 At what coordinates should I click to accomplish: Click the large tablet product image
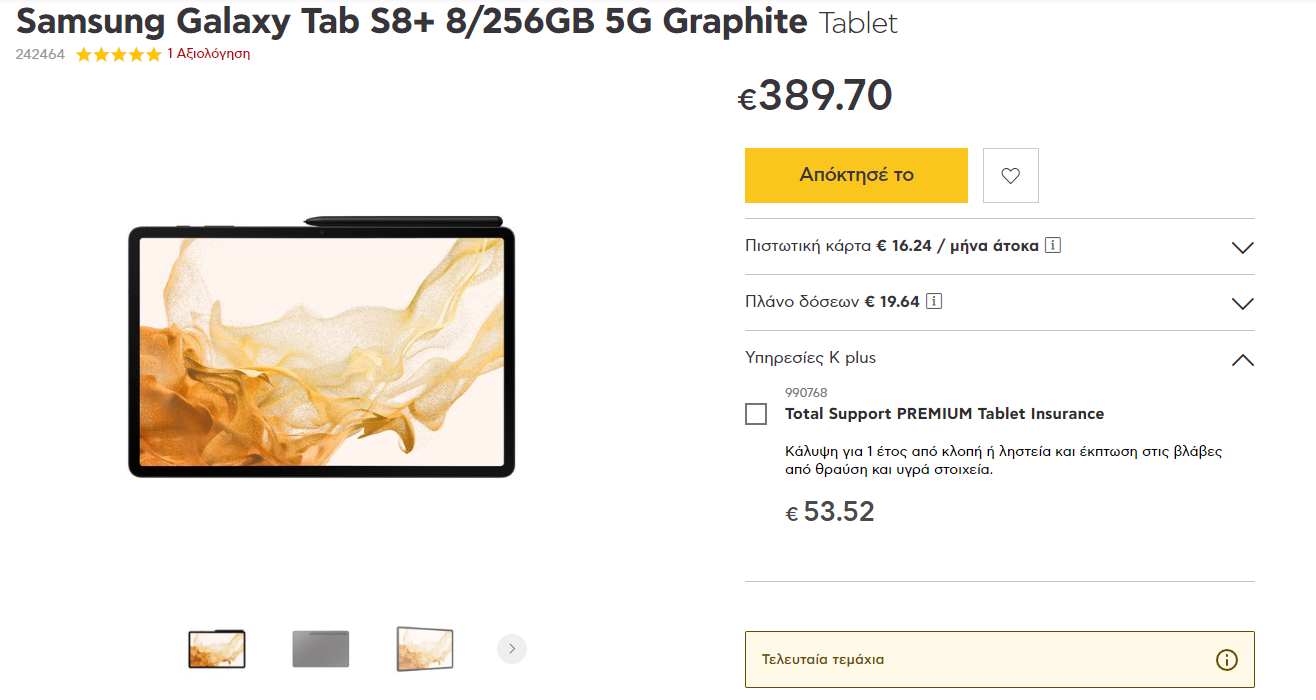321,350
